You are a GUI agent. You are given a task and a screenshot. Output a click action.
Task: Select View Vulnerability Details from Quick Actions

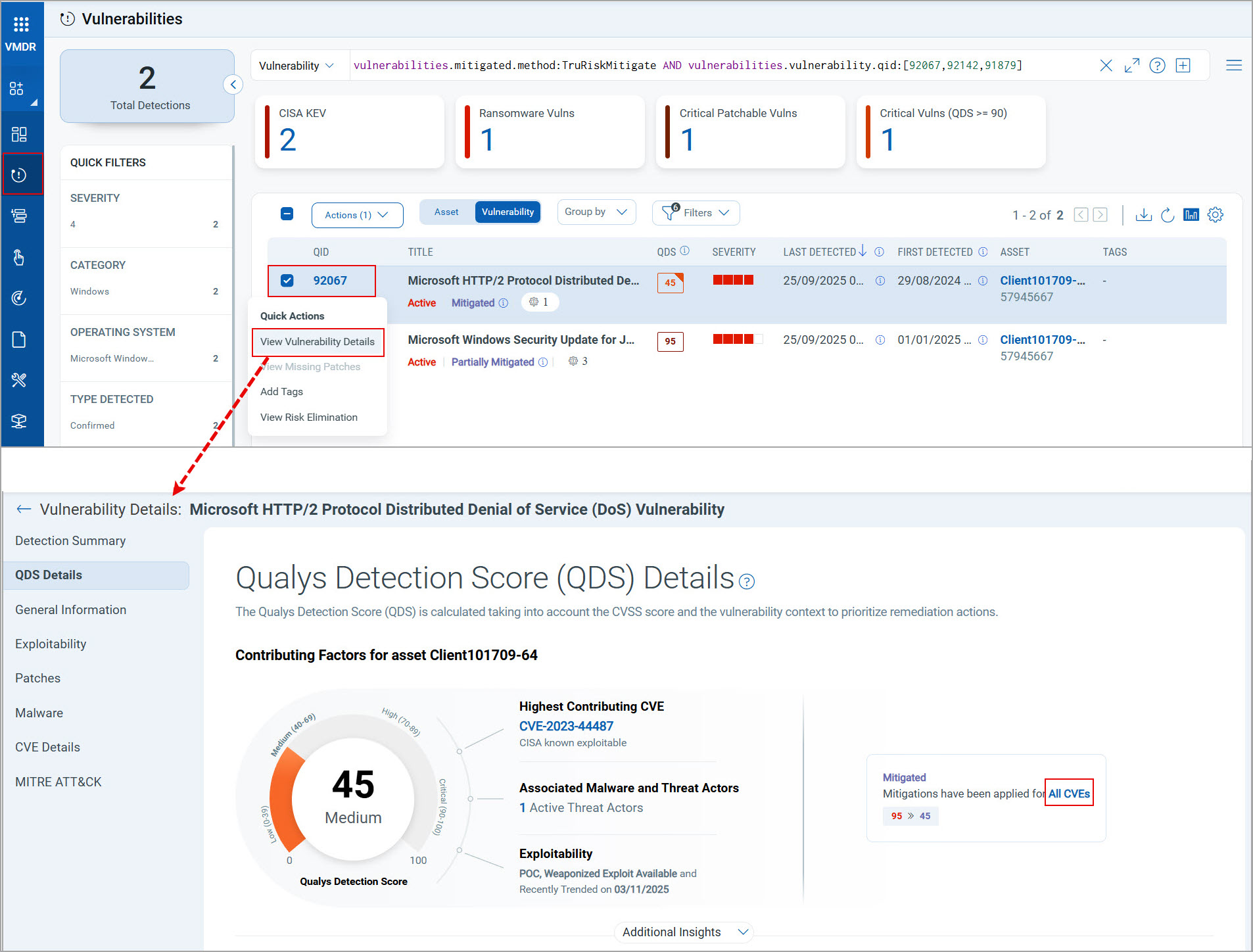click(318, 342)
